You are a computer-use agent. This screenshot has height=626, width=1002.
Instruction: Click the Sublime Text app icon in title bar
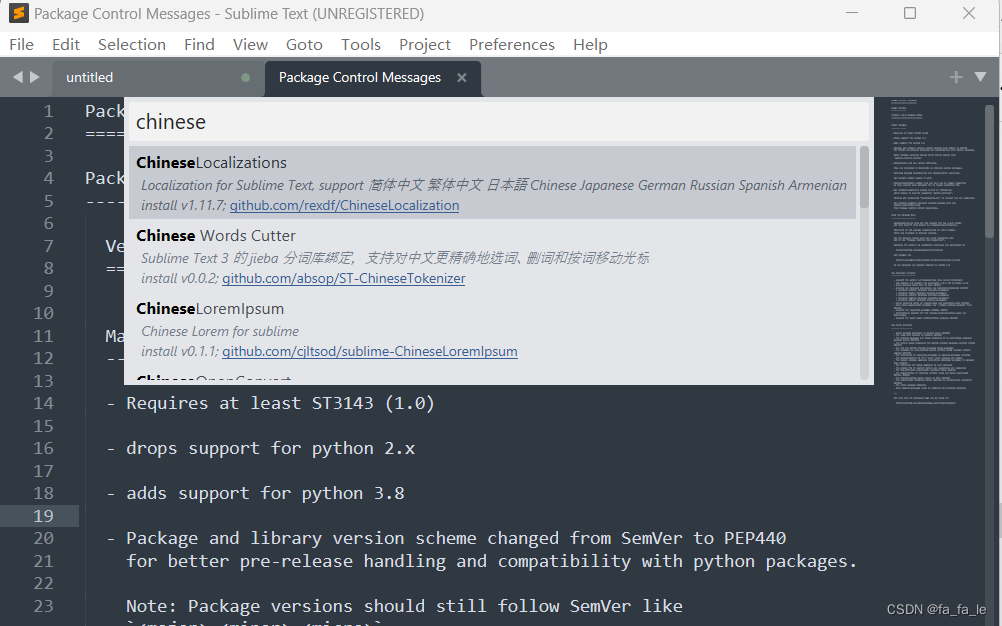click(19, 13)
